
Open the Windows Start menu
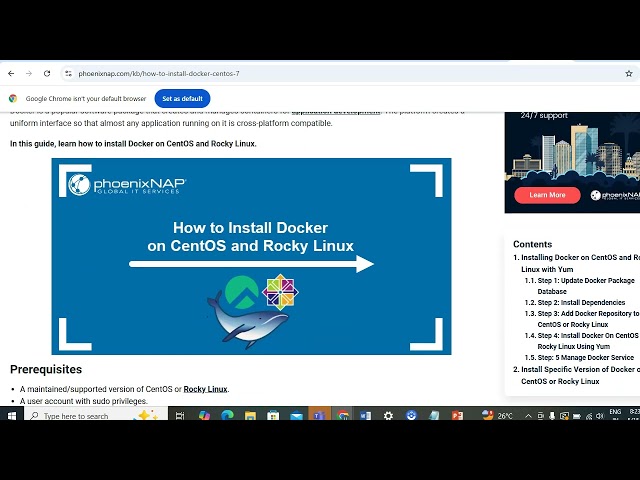click(11, 415)
